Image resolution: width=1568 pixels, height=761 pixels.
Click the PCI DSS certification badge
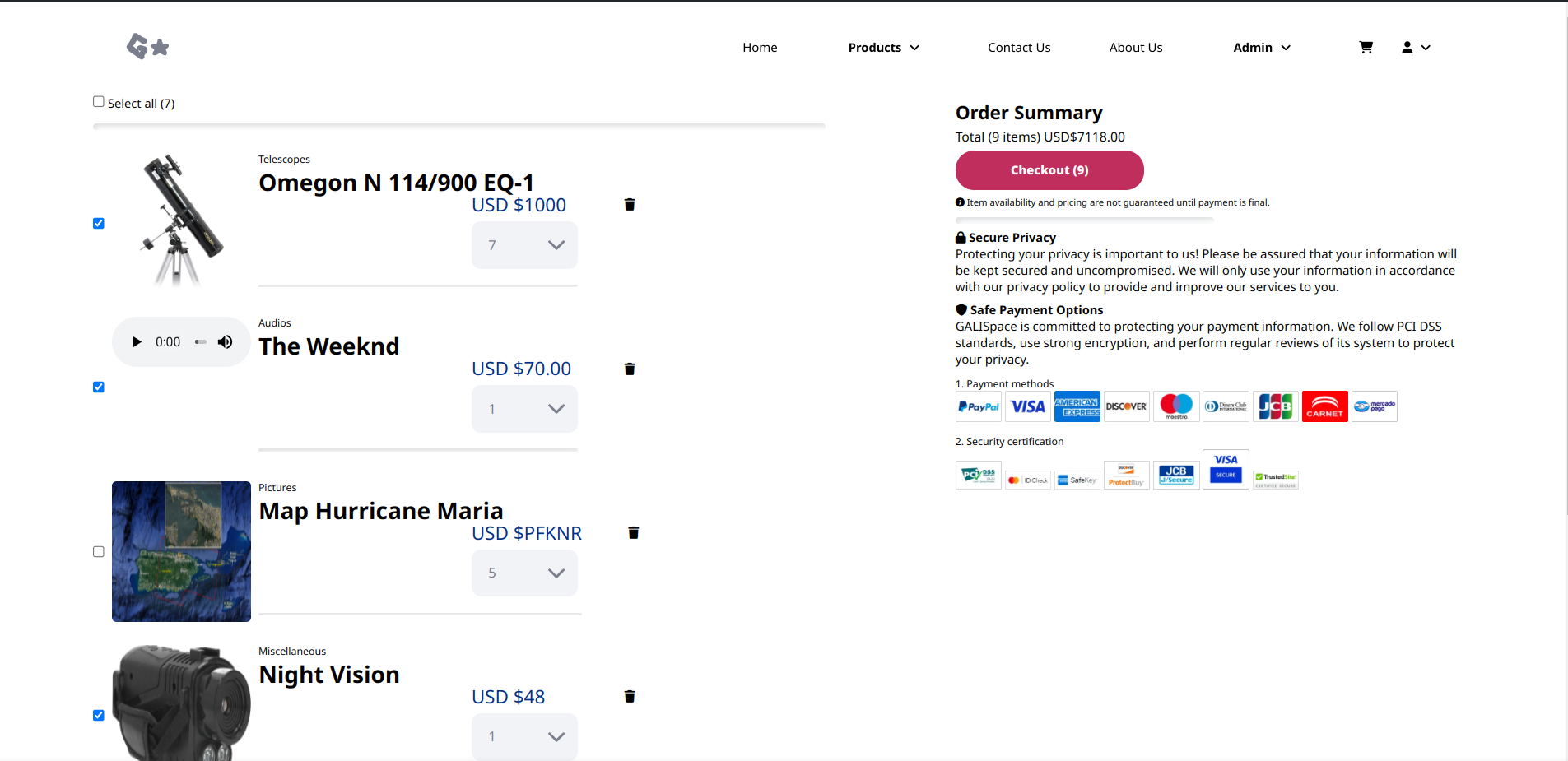[x=979, y=476]
